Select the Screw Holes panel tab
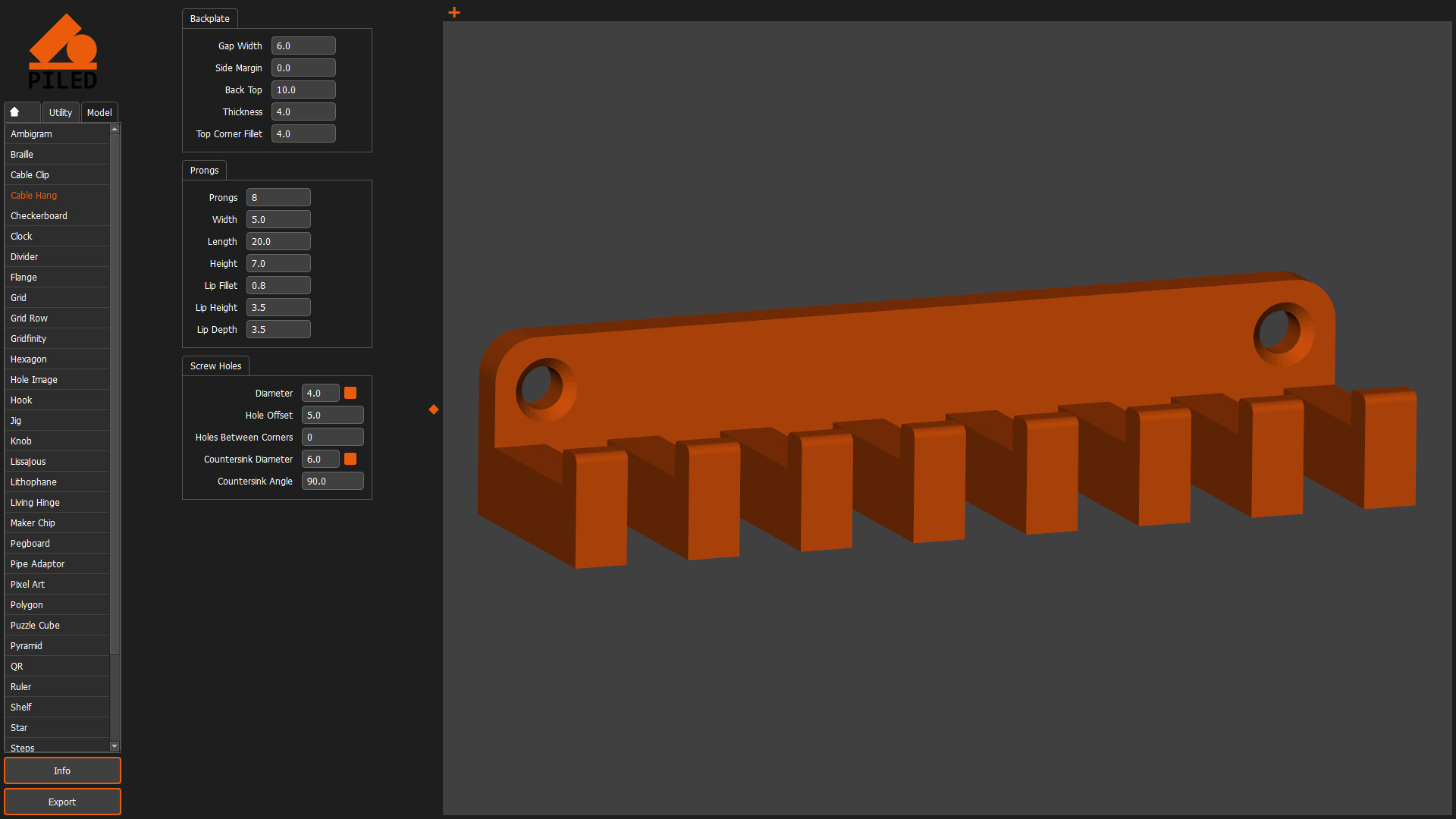 215,366
